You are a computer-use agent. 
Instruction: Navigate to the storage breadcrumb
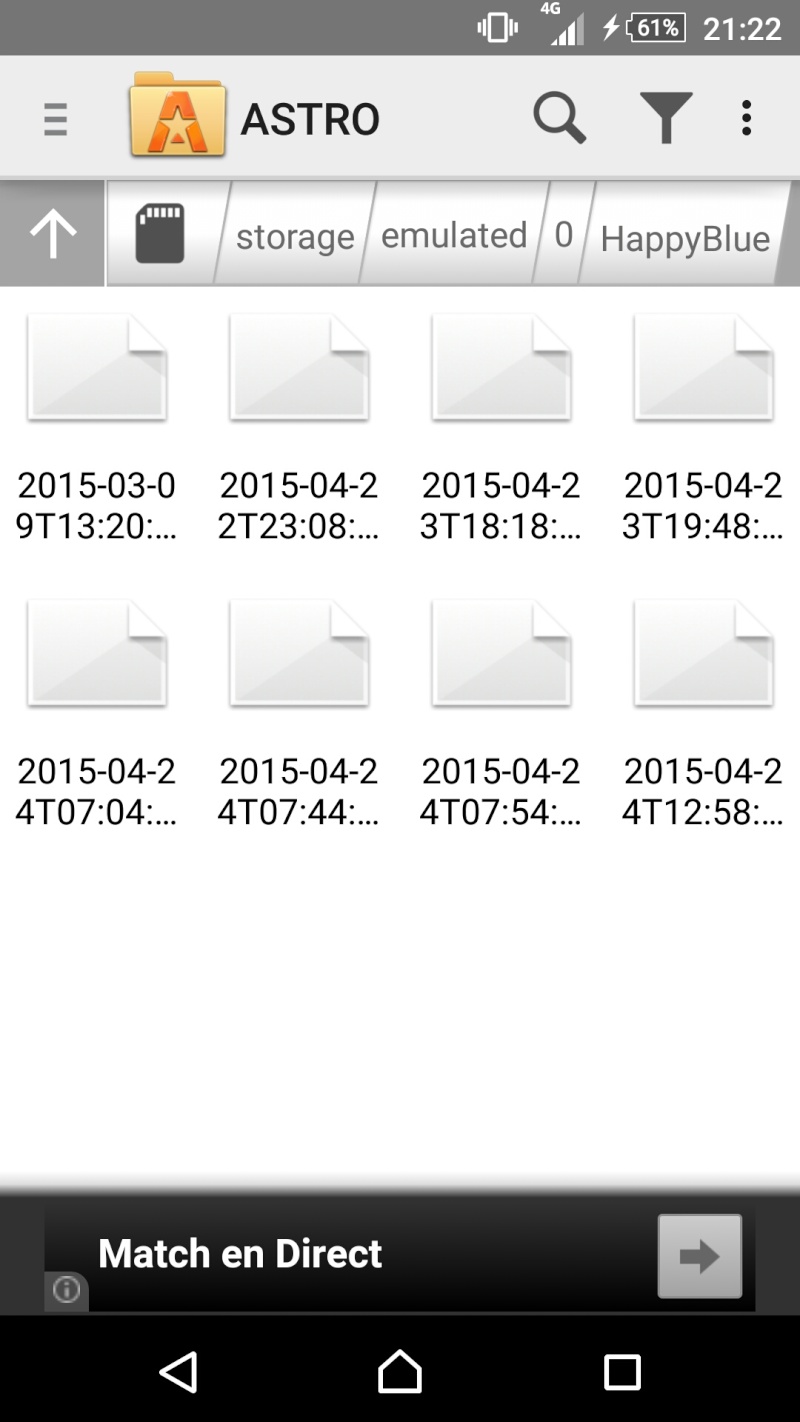[x=295, y=237]
